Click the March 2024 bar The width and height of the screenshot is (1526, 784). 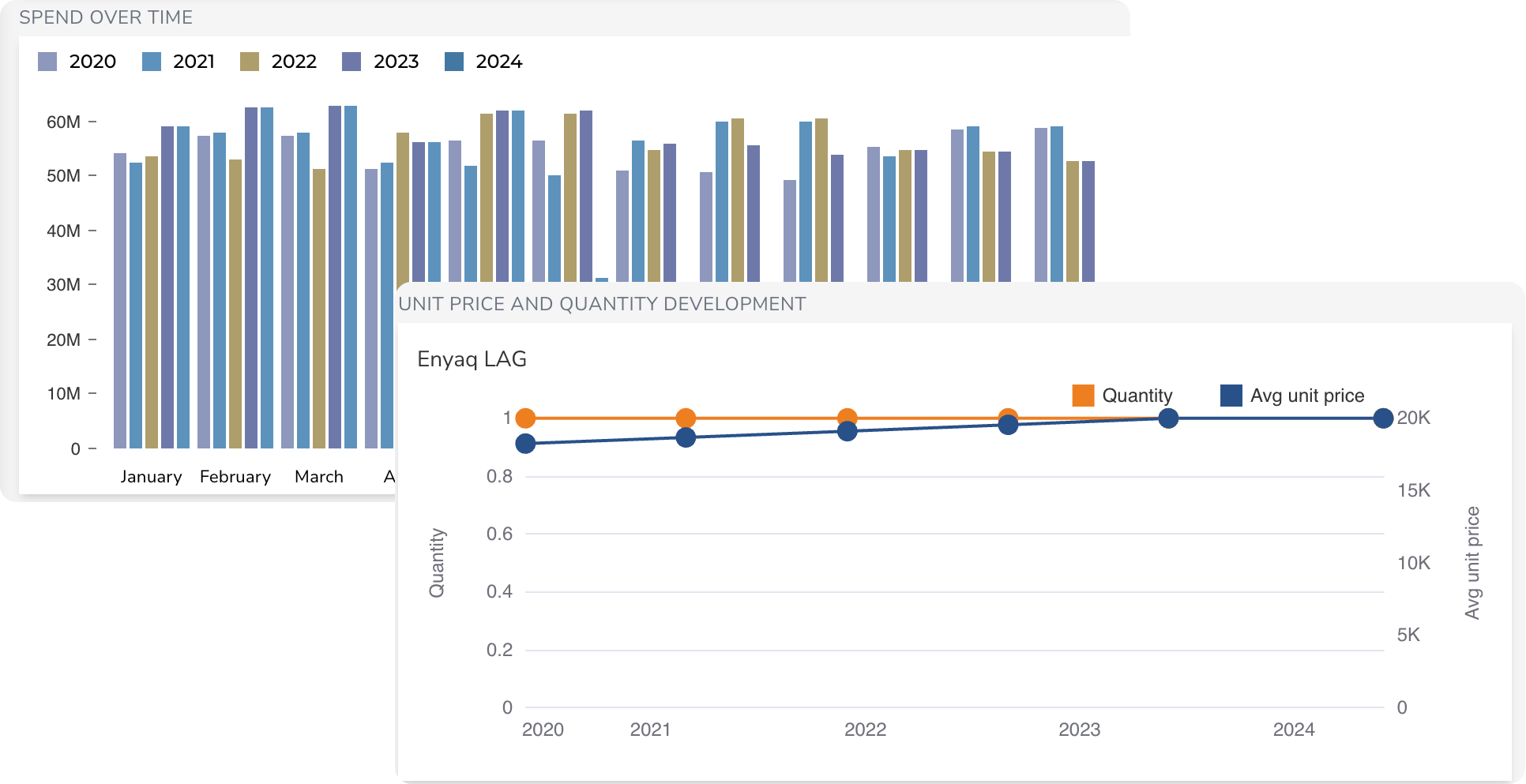click(x=351, y=277)
